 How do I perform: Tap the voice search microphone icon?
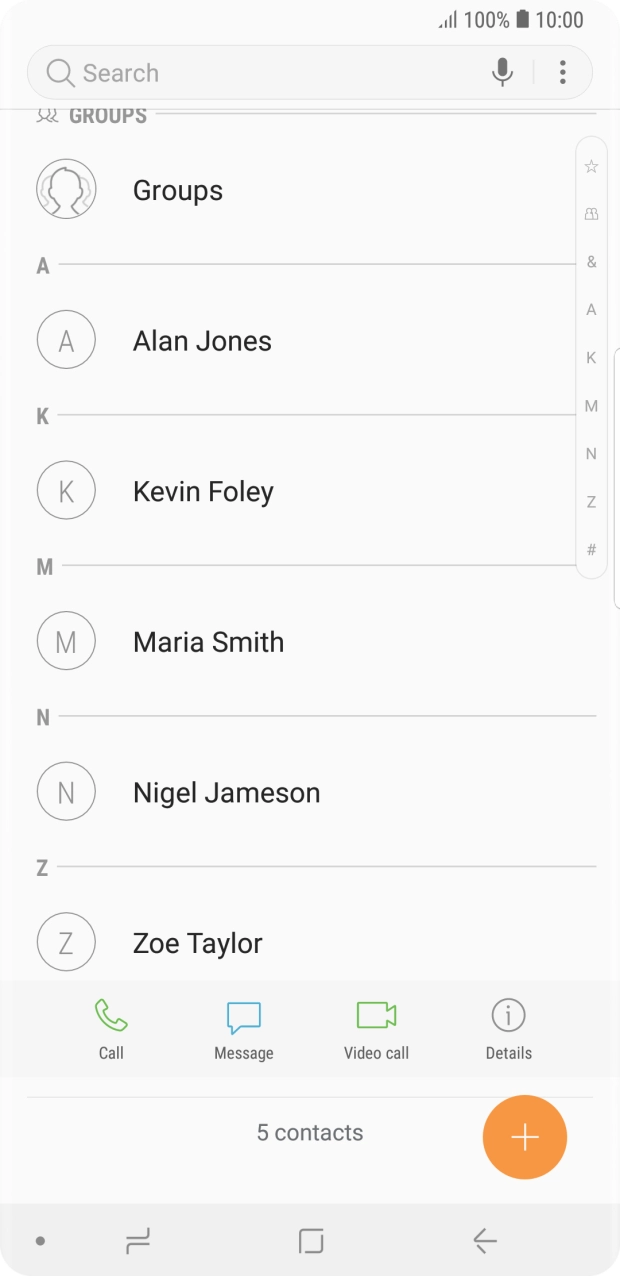(502, 72)
